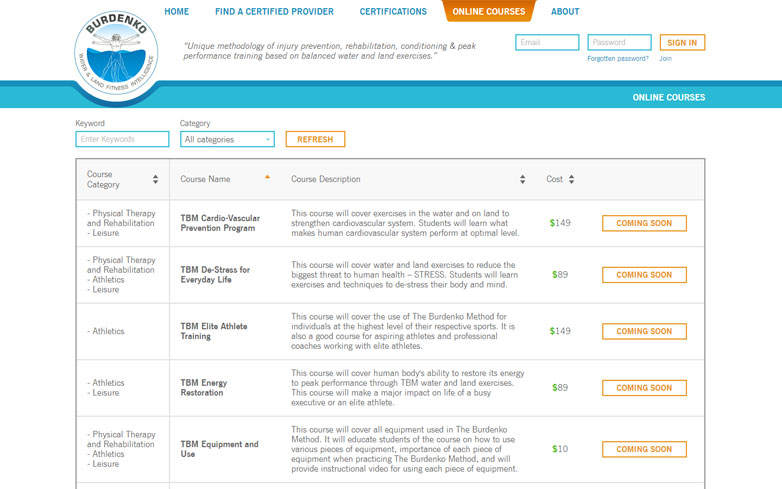The image size is (782, 489).
Task: Click the Course Name column header text
Action: coord(205,179)
